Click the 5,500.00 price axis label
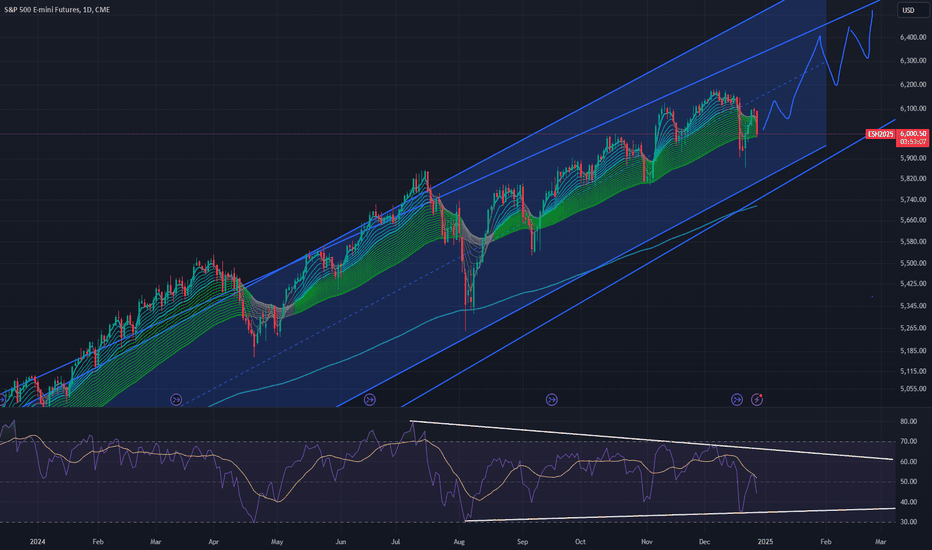The width and height of the screenshot is (932, 550). 913,263
